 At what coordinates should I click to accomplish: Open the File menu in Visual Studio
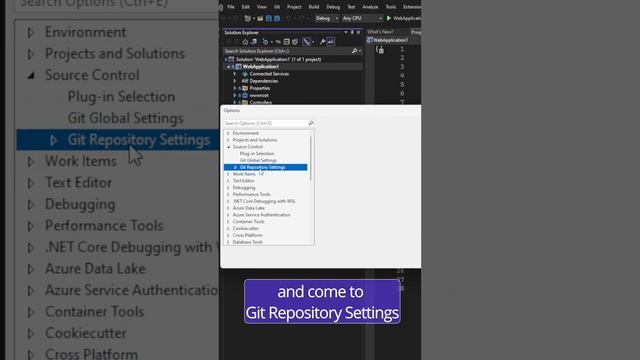pyautogui.click(x=231, y=7)
